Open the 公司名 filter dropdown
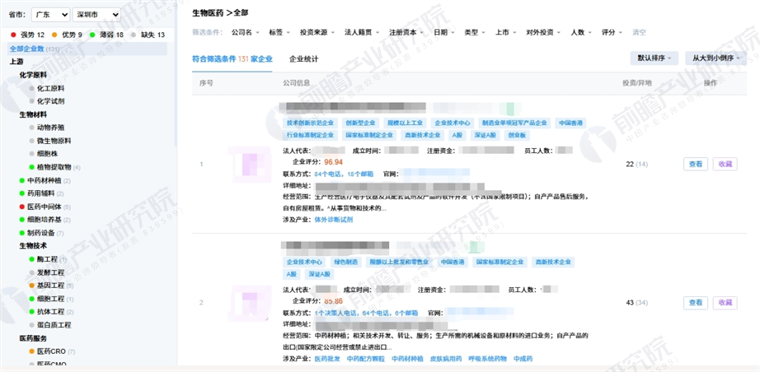The image size is (760, 372). tap(244, 32)
